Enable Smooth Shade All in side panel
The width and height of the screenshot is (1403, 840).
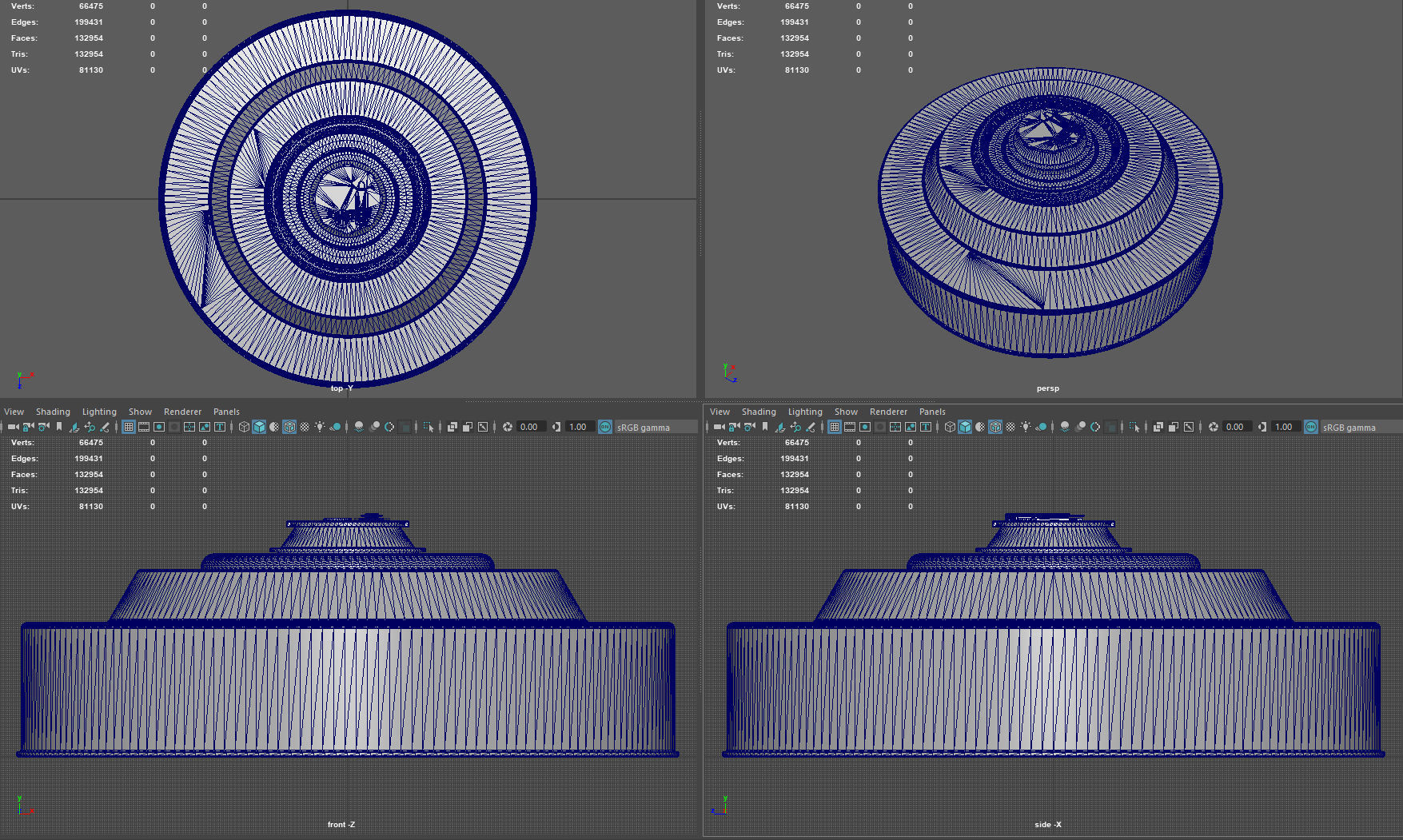pos(965,427)
